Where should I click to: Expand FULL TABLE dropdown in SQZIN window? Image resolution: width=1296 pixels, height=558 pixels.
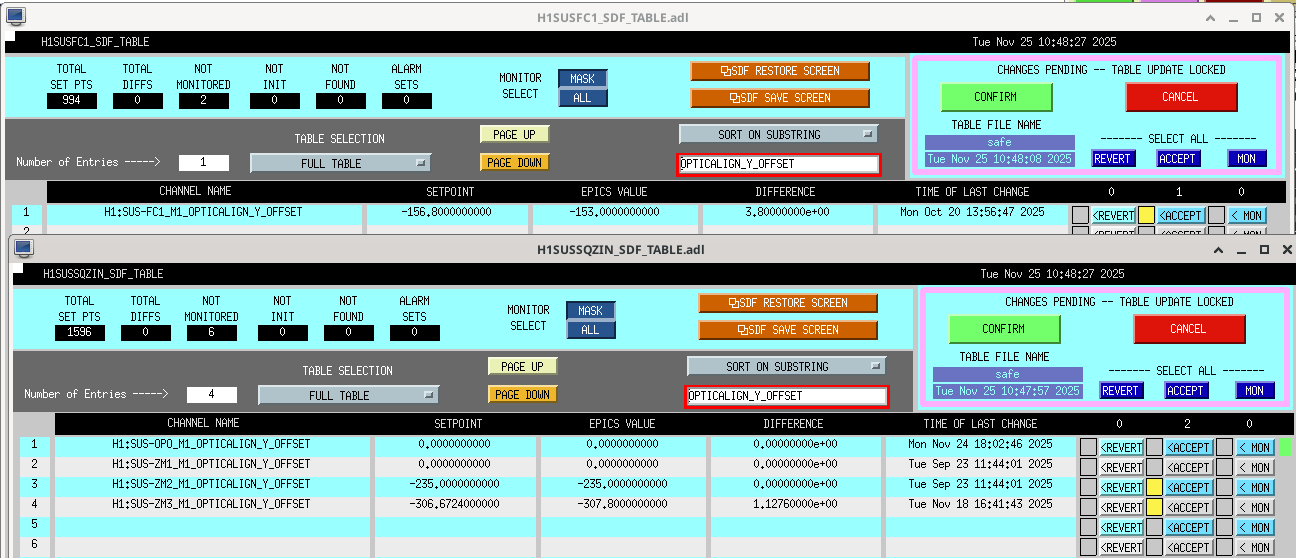tap(348, 395)
